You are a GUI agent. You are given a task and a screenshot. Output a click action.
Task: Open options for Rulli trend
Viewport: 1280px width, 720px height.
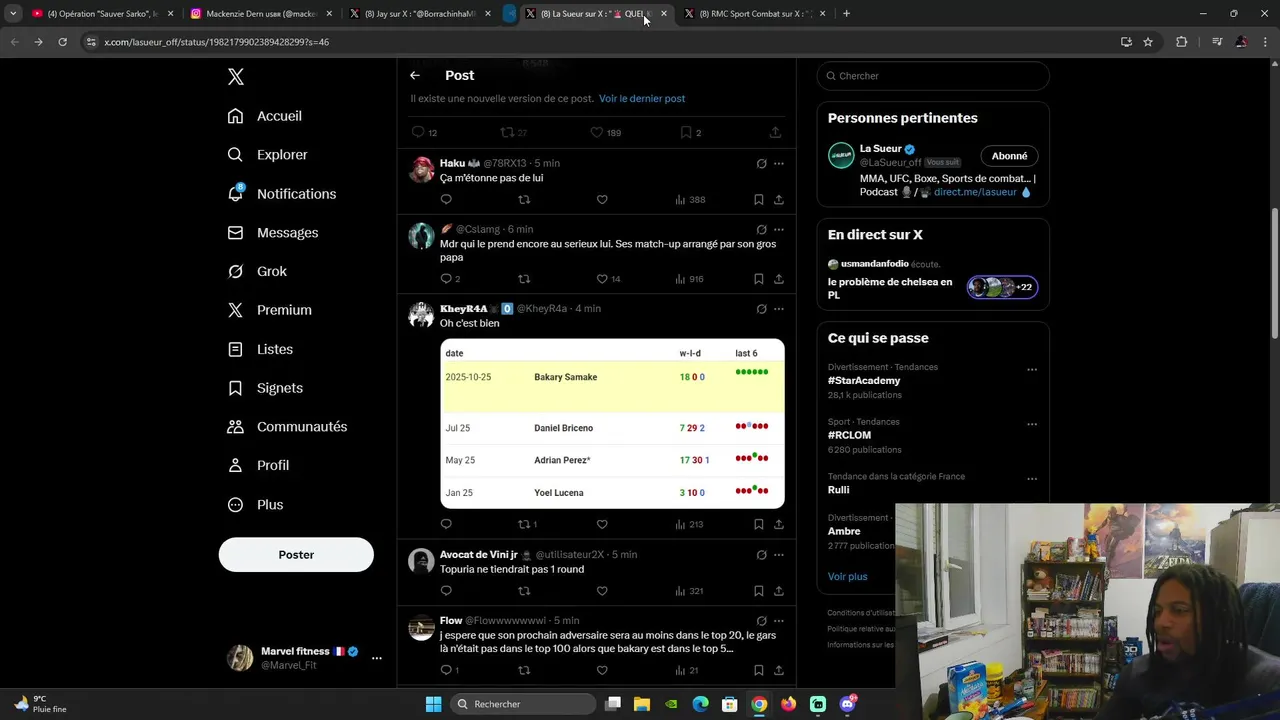pos(1032,479)
